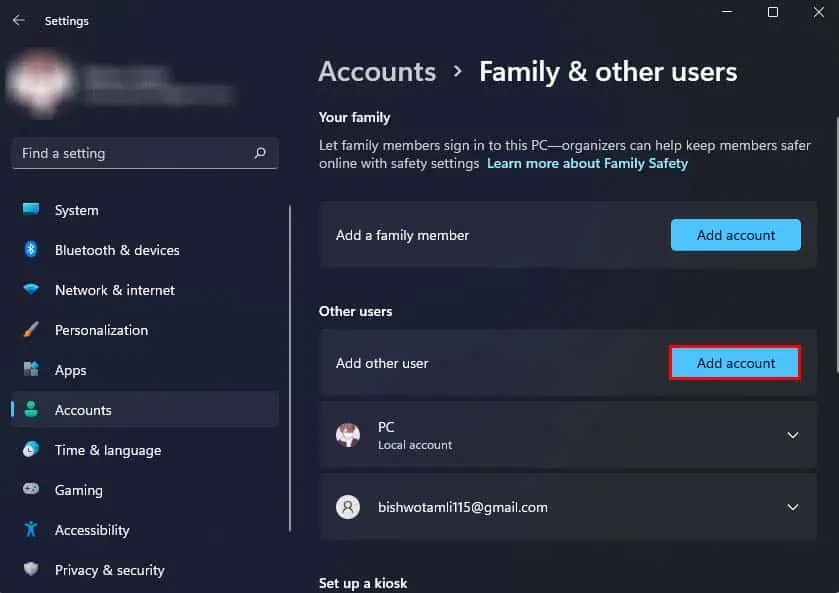The height and width of the screenshot is (593, 839).
Task: Select Bluetooth & devices in the sidebar
Action: pyautogui.click(x=117, y=250)
